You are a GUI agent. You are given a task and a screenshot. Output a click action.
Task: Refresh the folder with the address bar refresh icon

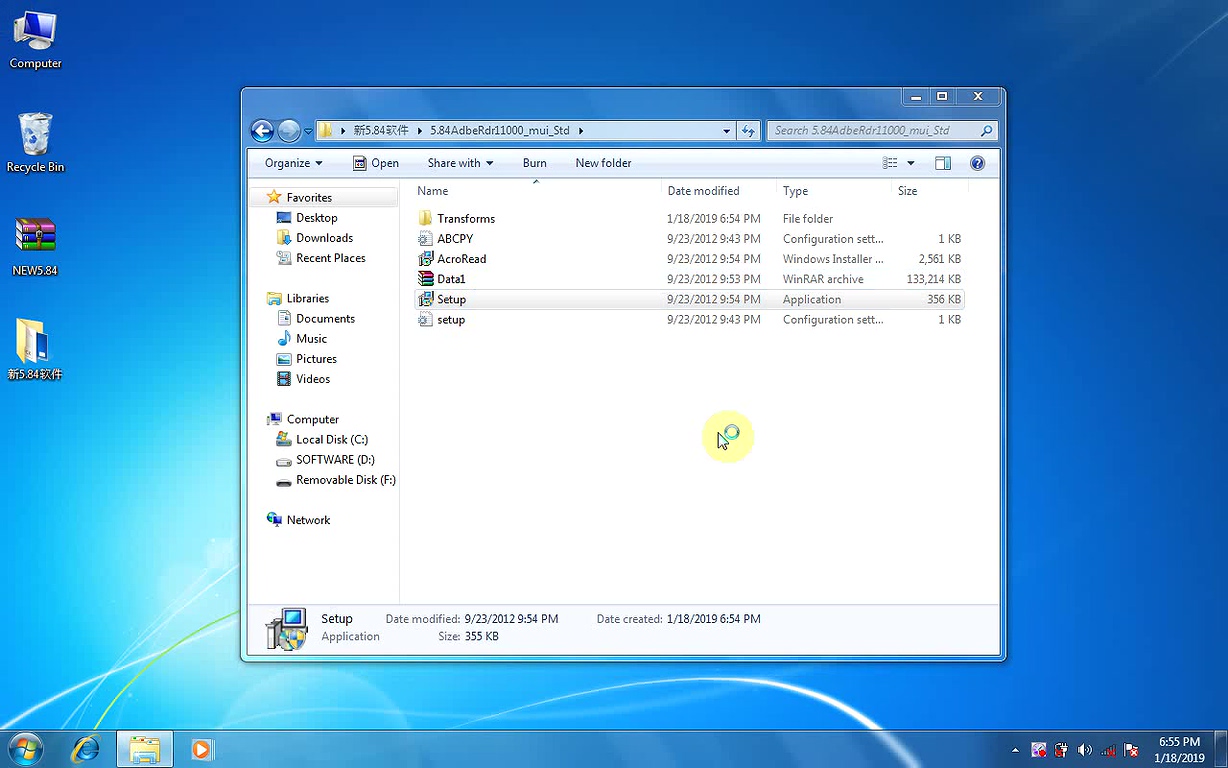(x=748, y=130)
